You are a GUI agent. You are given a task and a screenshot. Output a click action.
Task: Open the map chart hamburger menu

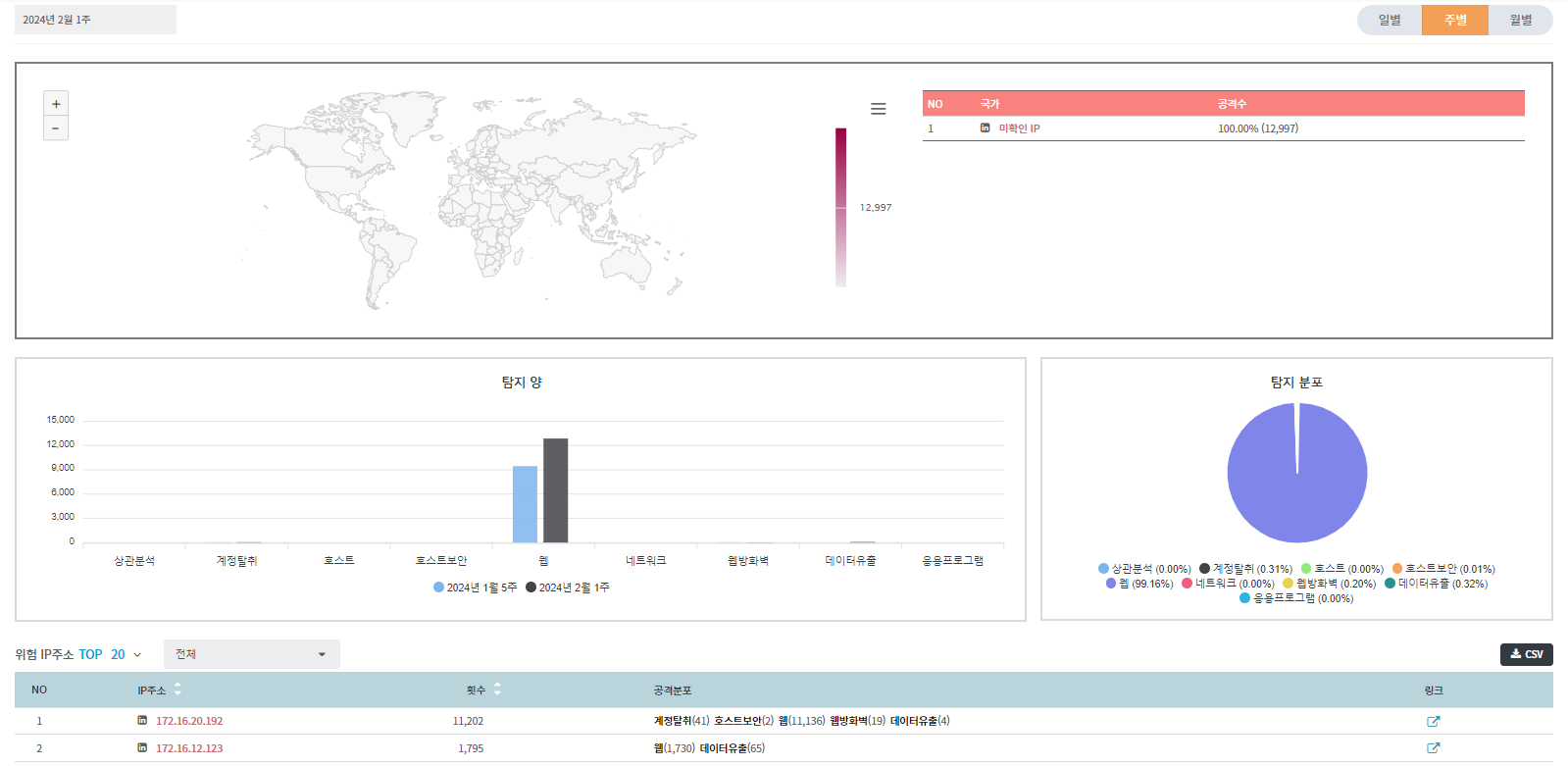(878, 109)
